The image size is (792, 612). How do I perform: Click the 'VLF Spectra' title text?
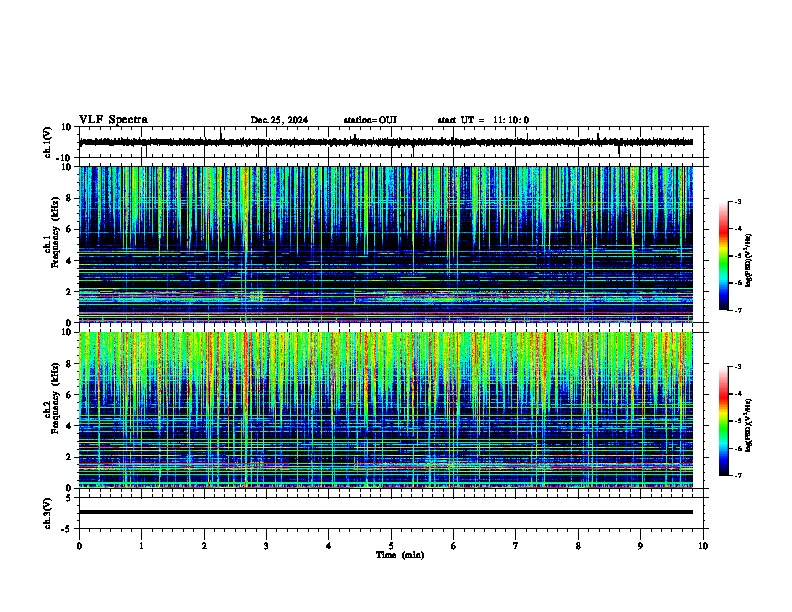coord(113,120)
